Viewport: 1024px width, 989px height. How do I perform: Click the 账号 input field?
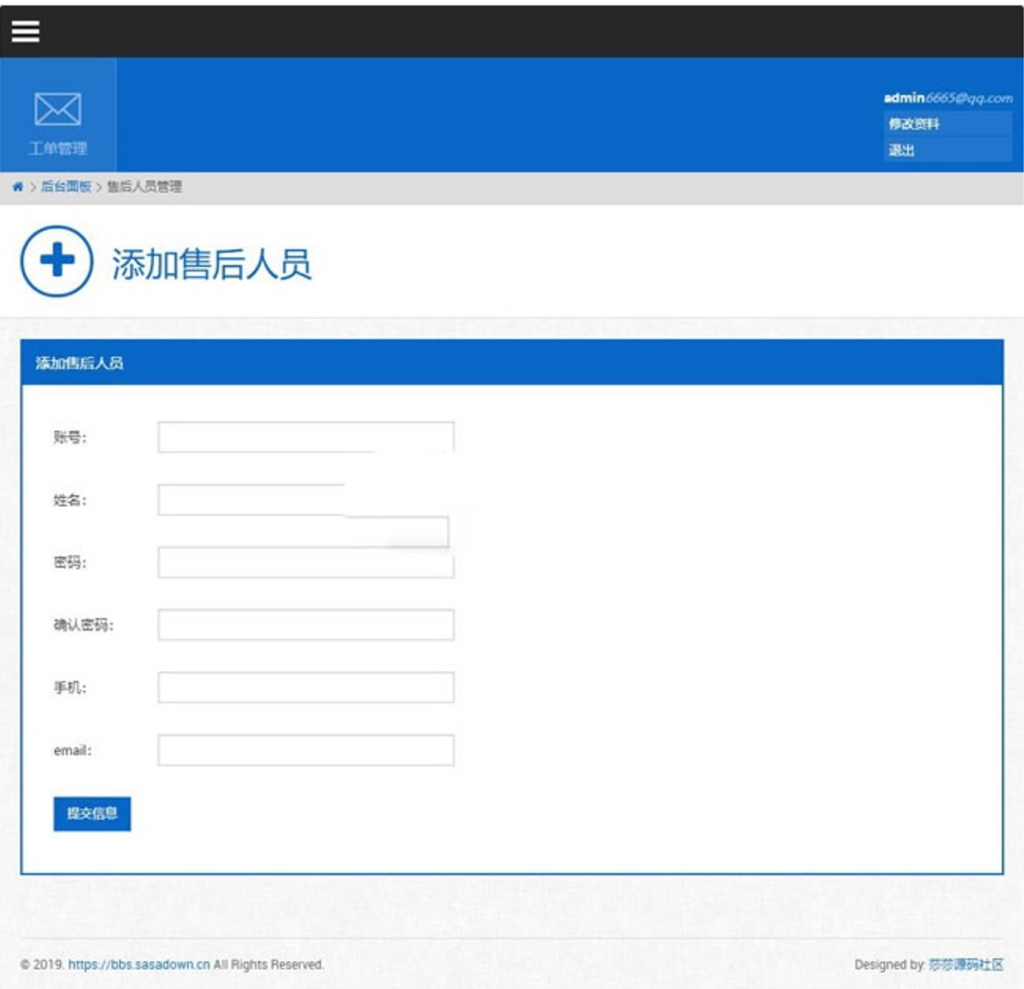point(305,435)
